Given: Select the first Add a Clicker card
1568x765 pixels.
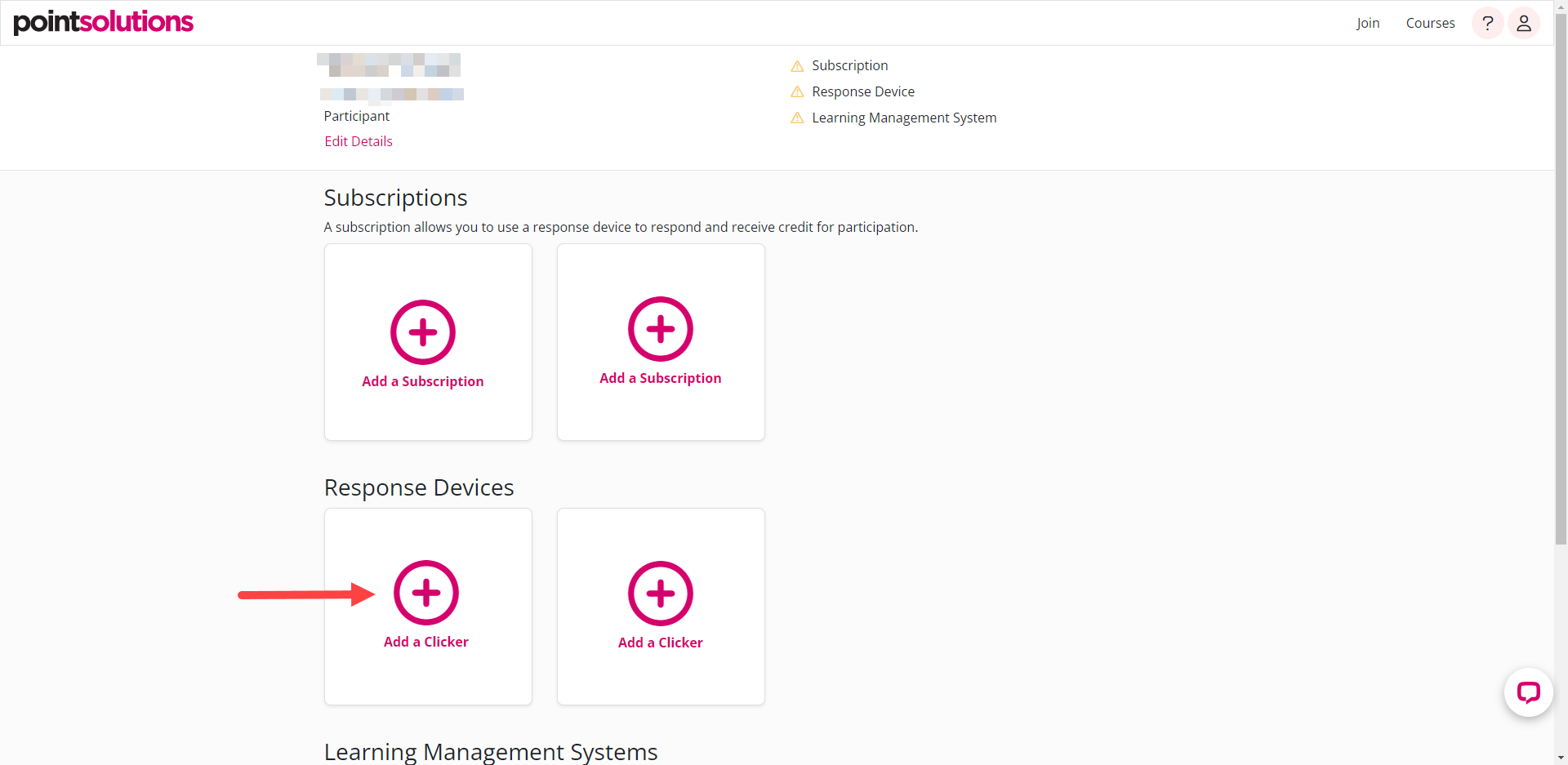Looking at the screenshot, I should coord(428,606).
